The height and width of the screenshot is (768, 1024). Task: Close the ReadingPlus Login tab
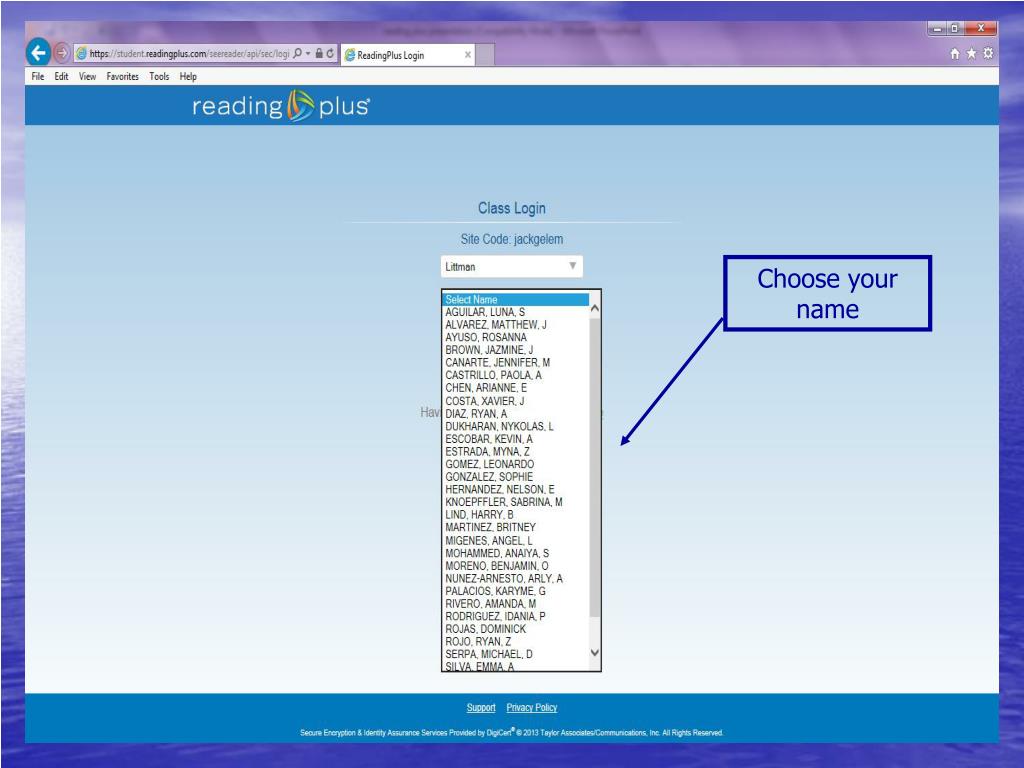[468, 55]
